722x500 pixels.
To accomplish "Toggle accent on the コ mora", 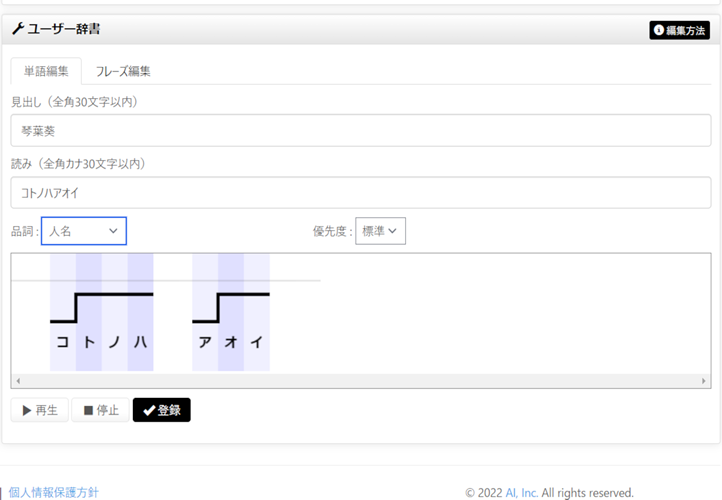I will [63, 341].
